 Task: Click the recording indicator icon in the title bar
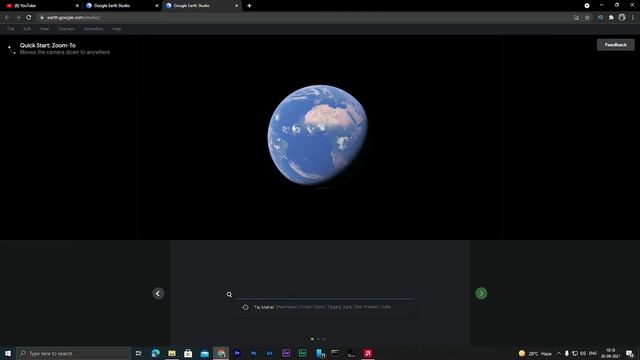(587, 6)
